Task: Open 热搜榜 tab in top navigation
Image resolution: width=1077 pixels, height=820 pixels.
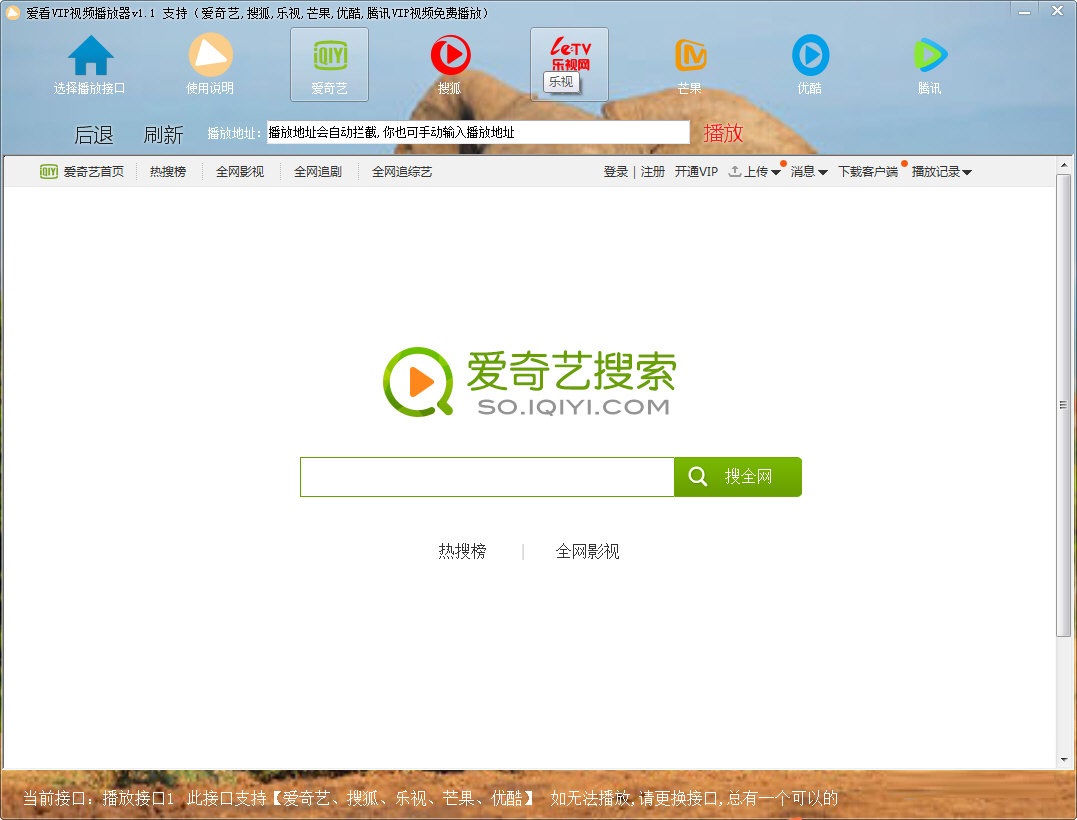Action: coord(168,172)
